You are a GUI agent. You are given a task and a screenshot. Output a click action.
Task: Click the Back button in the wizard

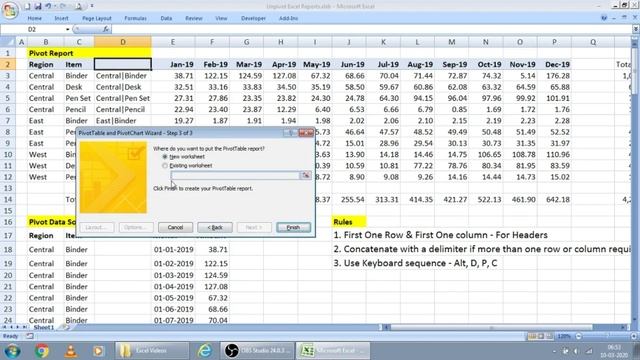tap(215, 227)
